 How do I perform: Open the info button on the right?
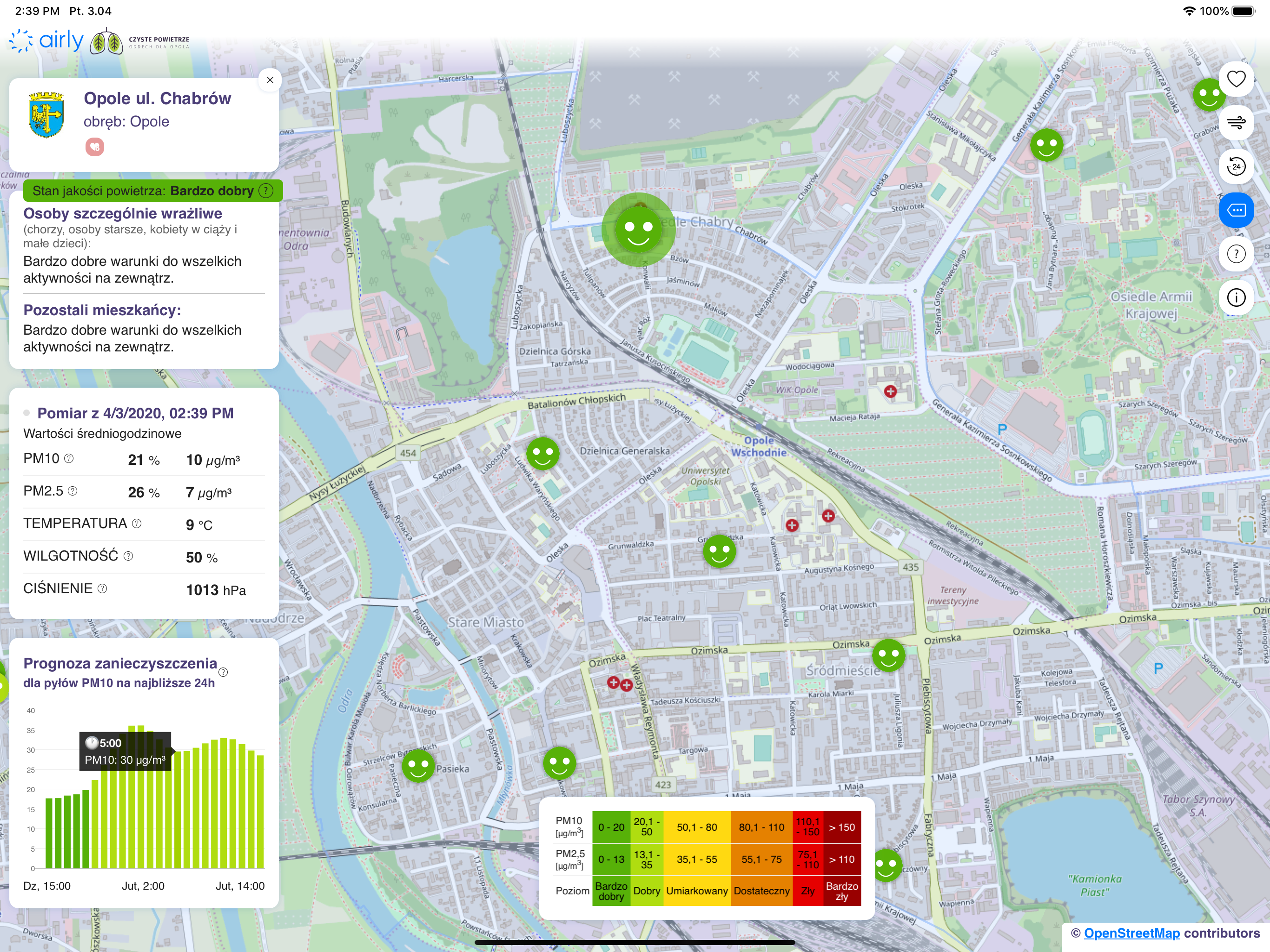[x=1236, y=297]
